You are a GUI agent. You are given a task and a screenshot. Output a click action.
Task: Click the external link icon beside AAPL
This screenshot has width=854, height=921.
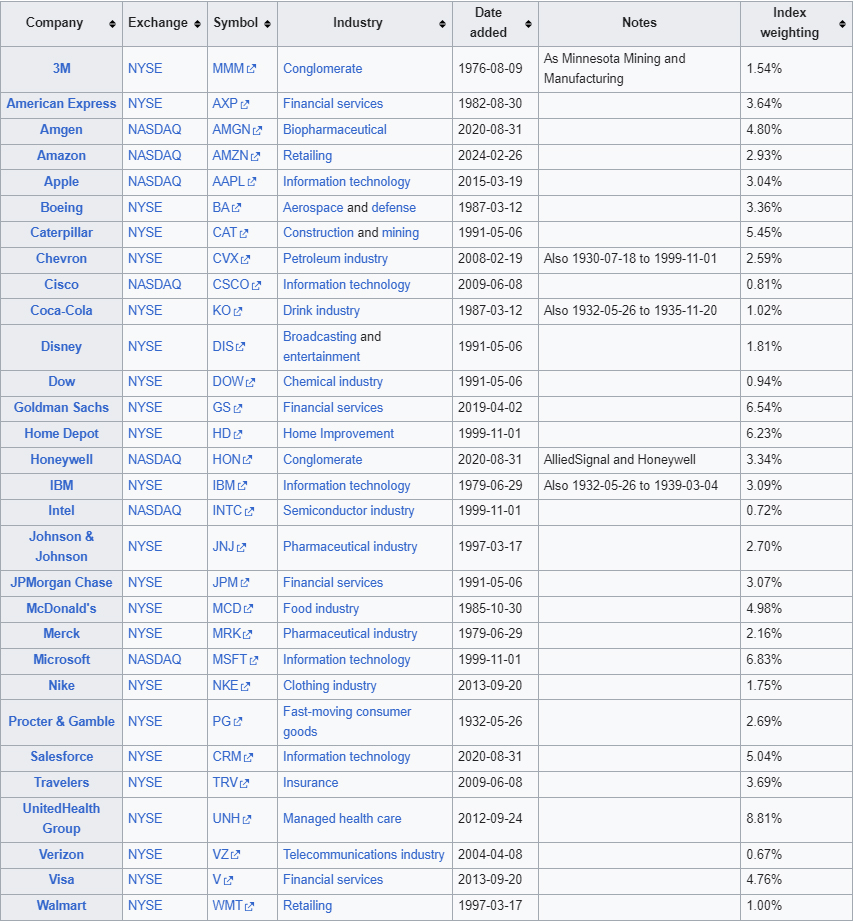point(252,182)
